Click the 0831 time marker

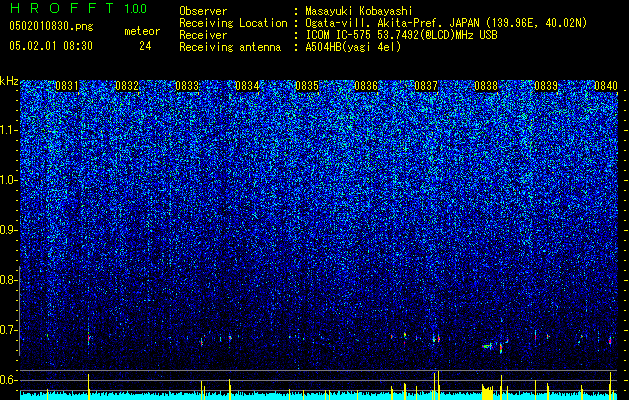click(x=67, y=86)
